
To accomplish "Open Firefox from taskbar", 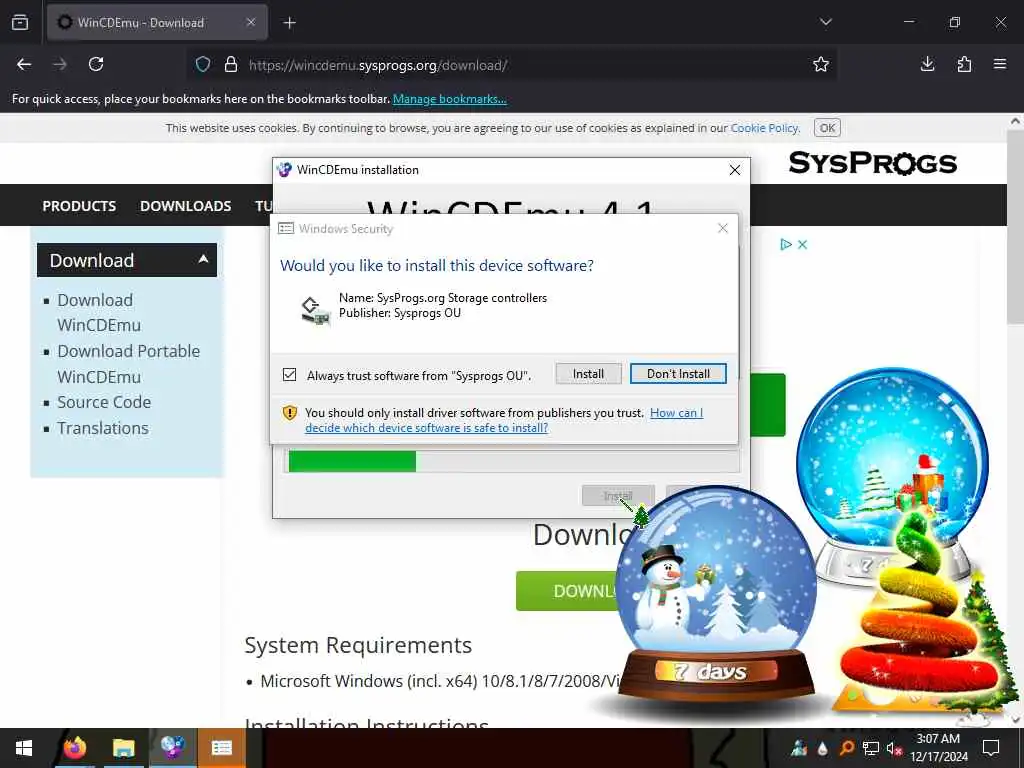I will click(74, 748).
